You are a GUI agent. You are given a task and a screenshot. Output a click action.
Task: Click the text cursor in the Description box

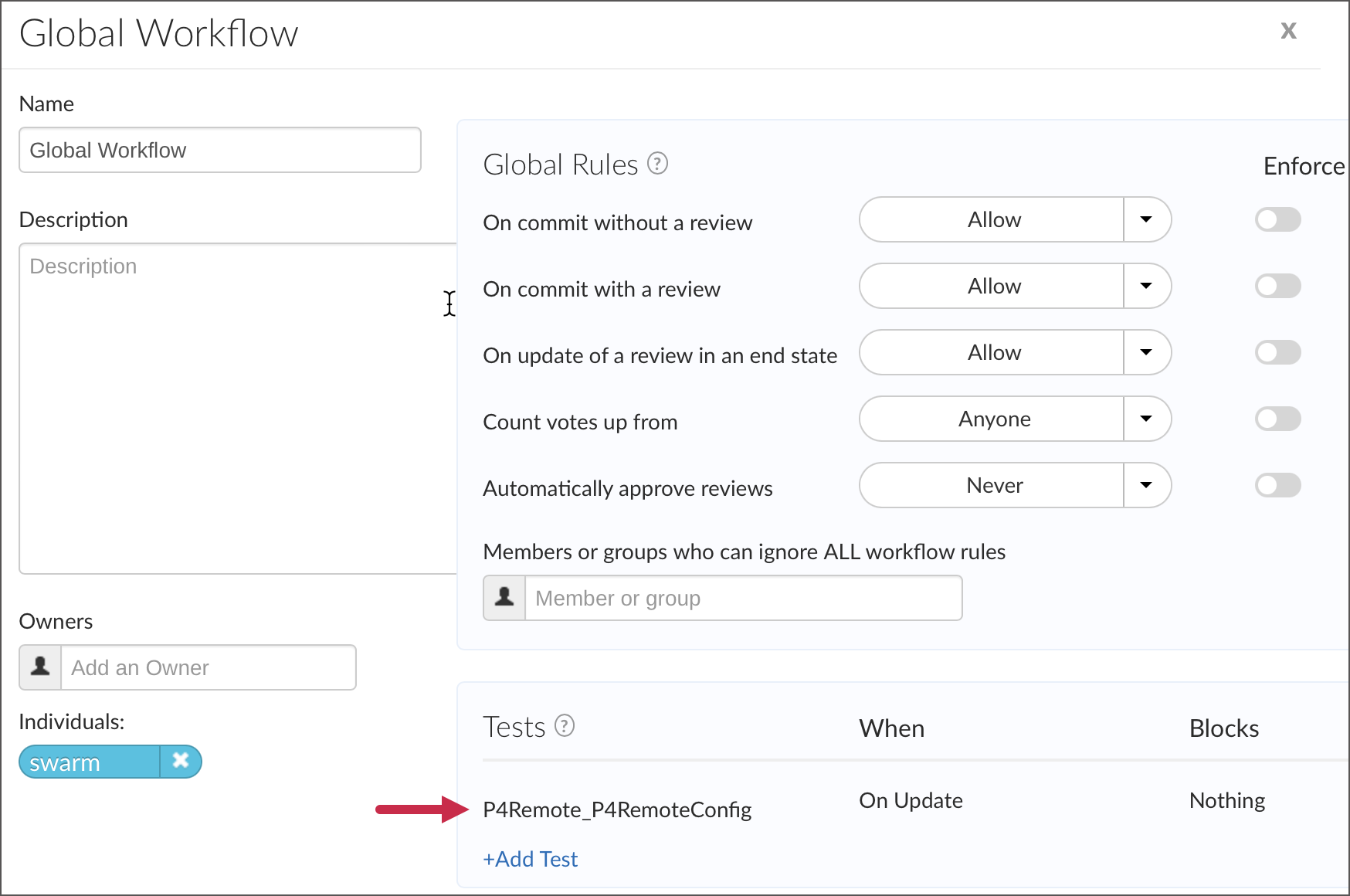pos(449,304)
